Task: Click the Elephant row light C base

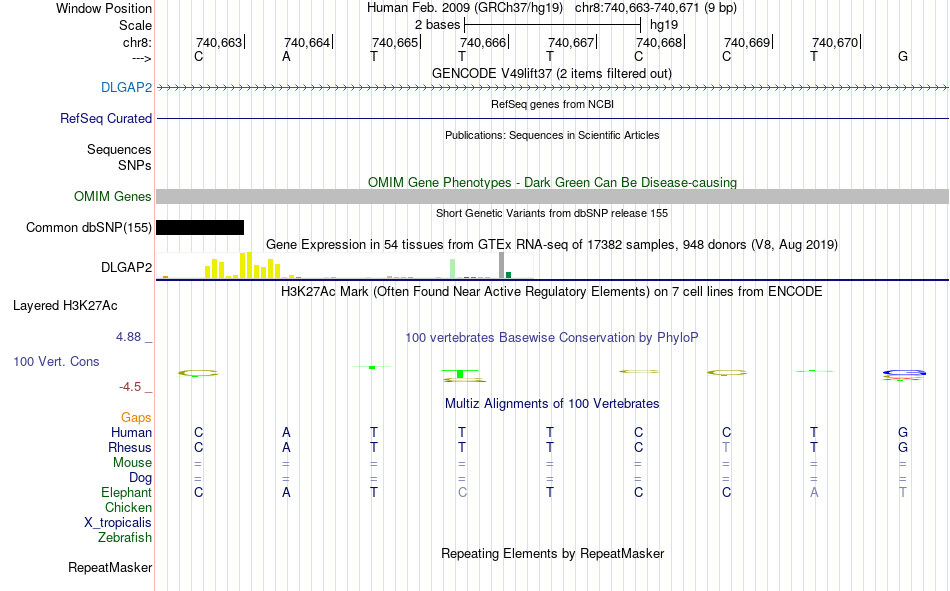Action: click(x=462, y=492)
